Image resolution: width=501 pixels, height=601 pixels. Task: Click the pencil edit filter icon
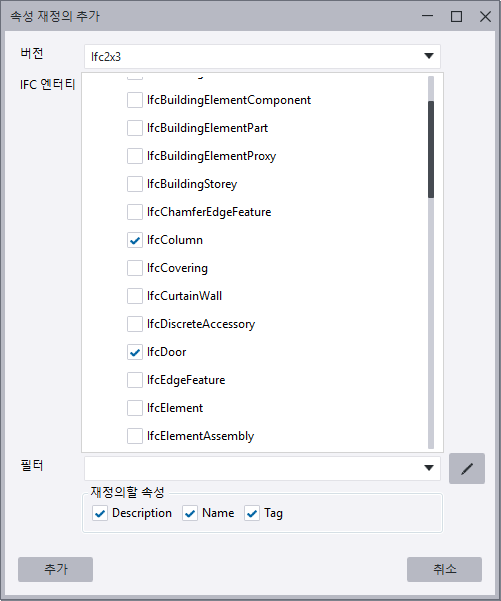click(x=467, y=468)
